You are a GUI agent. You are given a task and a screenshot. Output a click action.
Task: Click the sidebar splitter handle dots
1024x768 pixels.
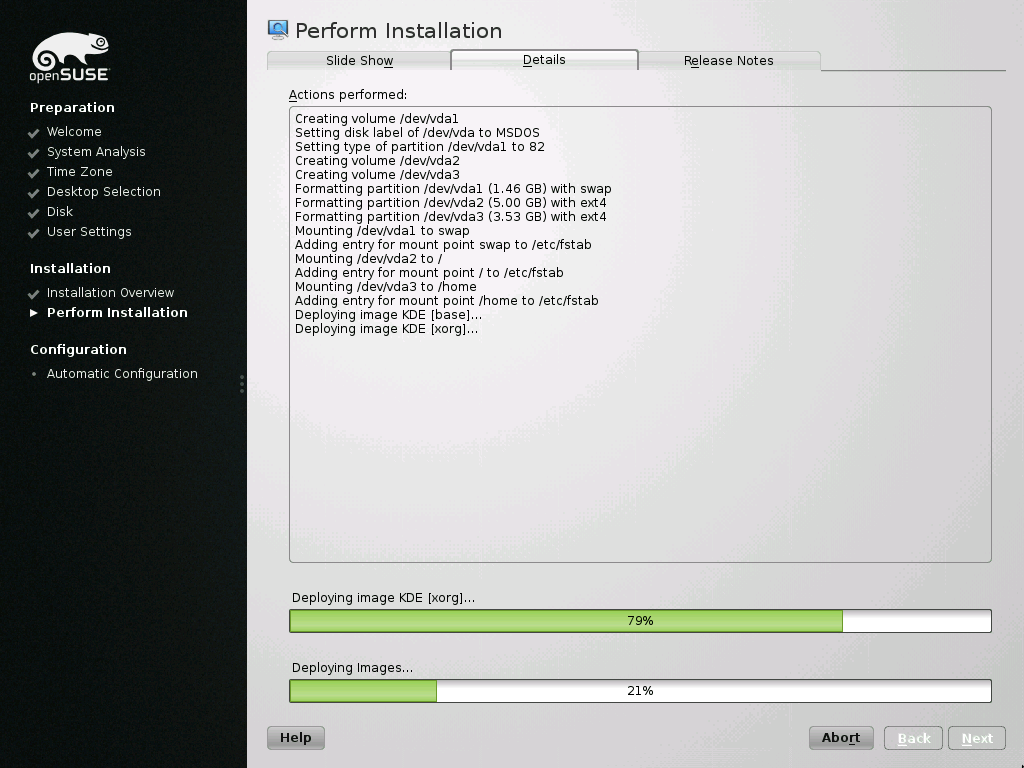pyautogui.click(x=242, y=384)
